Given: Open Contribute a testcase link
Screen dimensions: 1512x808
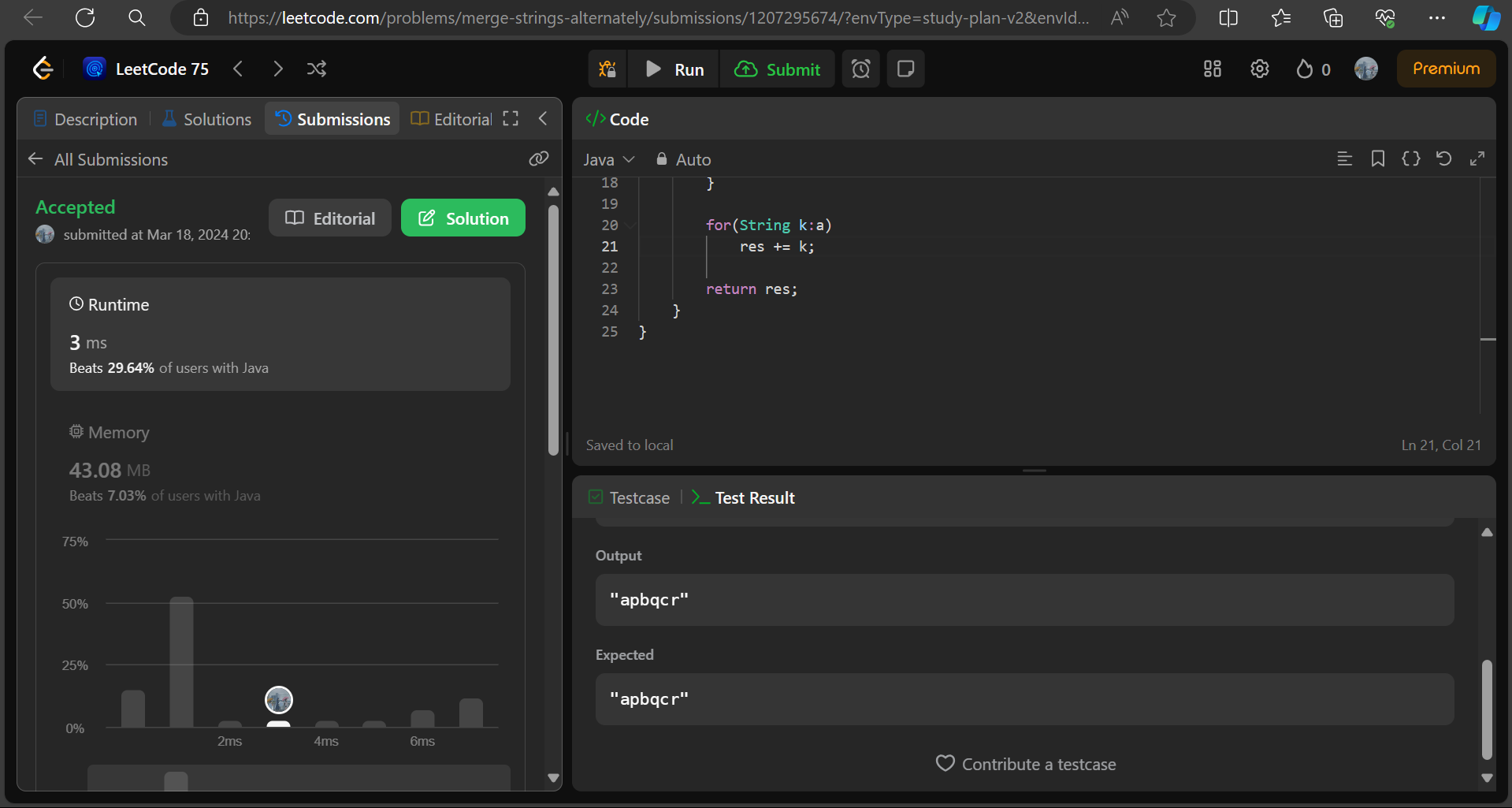Looking at the screenshot, I should click(1025, 763).
